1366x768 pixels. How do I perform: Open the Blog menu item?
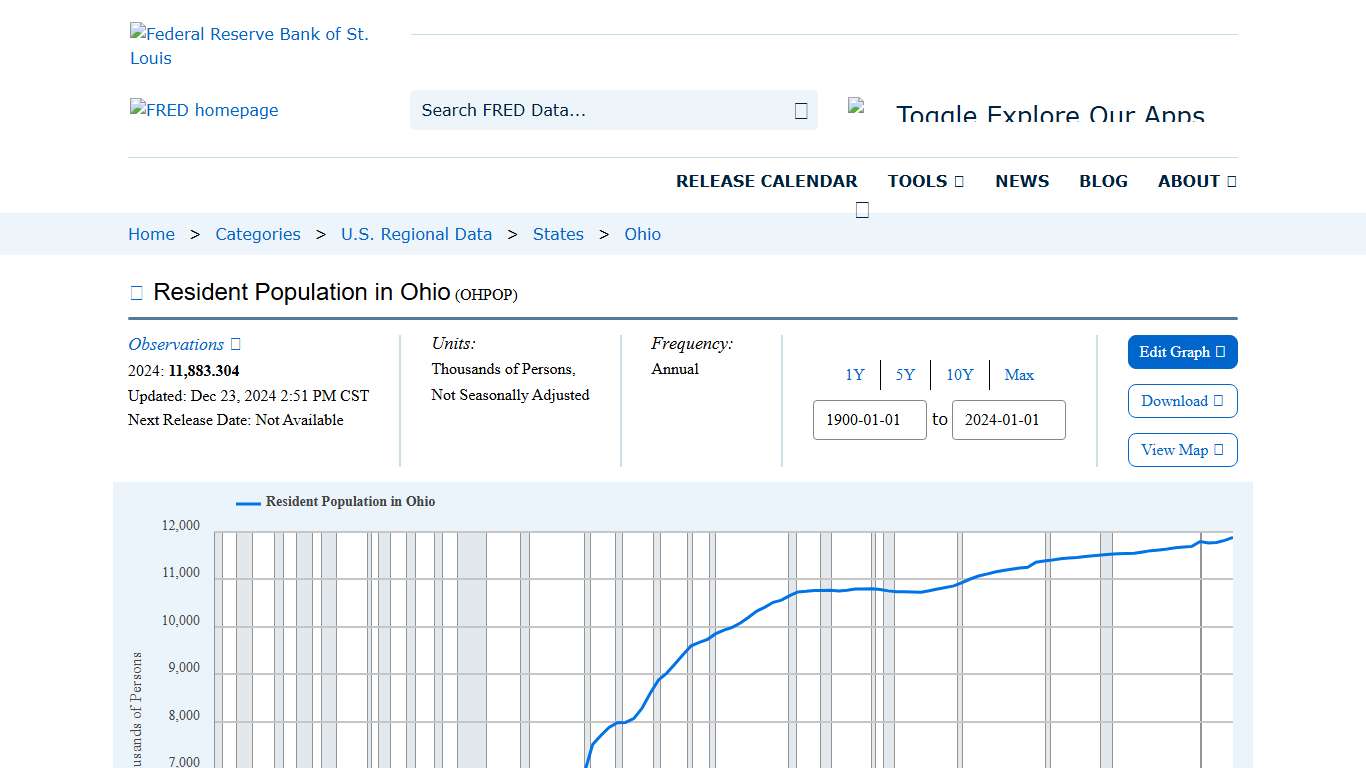pyautogui.click(x=1103, y=181)
